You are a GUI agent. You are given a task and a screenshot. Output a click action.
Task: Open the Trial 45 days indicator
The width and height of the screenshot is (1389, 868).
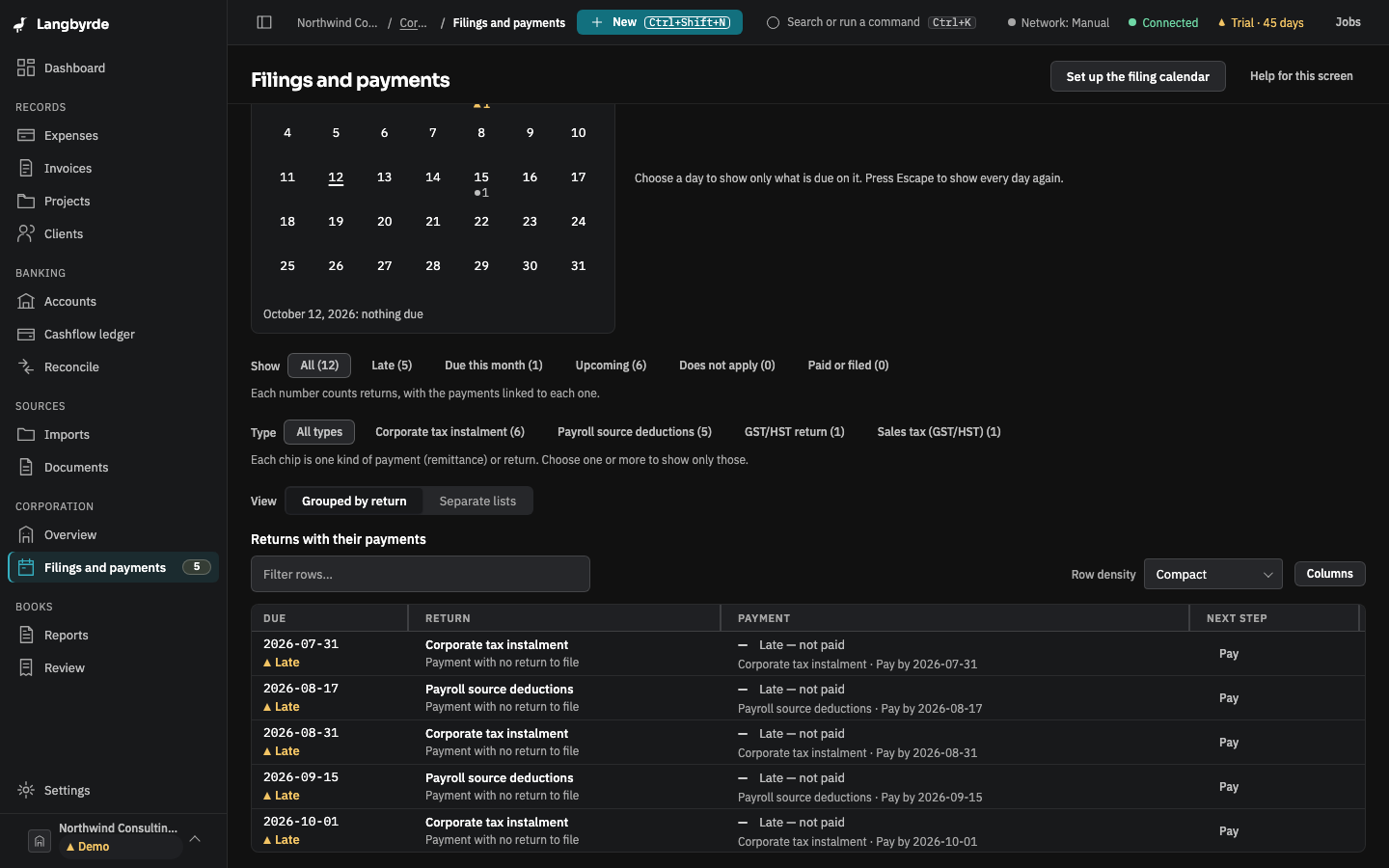pos(1261,22)
